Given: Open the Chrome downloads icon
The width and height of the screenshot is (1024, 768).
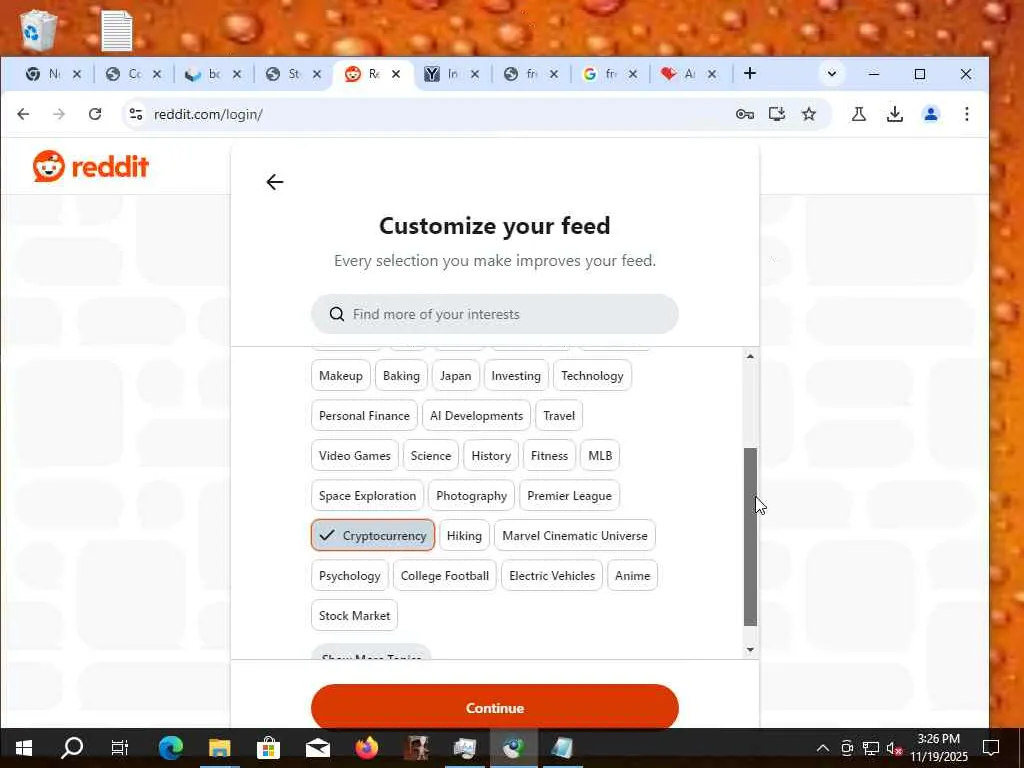Looking at the screenshot, I should pyautogui.click(x=895, y=114).
